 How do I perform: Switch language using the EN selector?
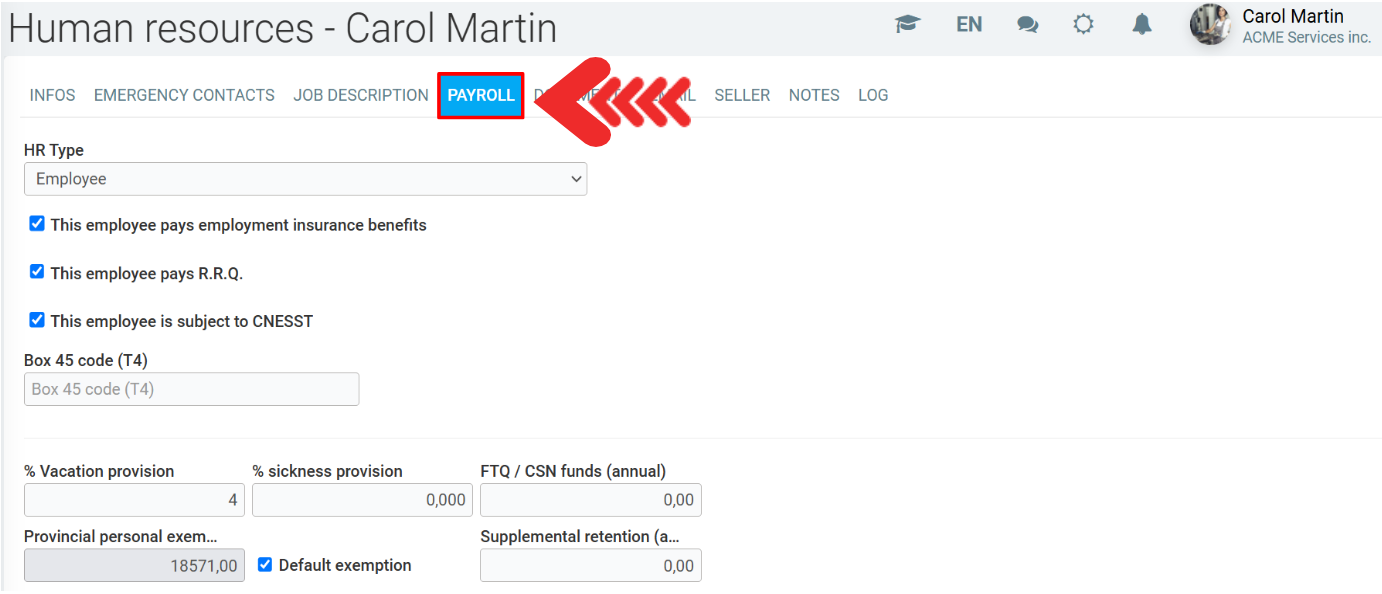click(x=968, y=25)
